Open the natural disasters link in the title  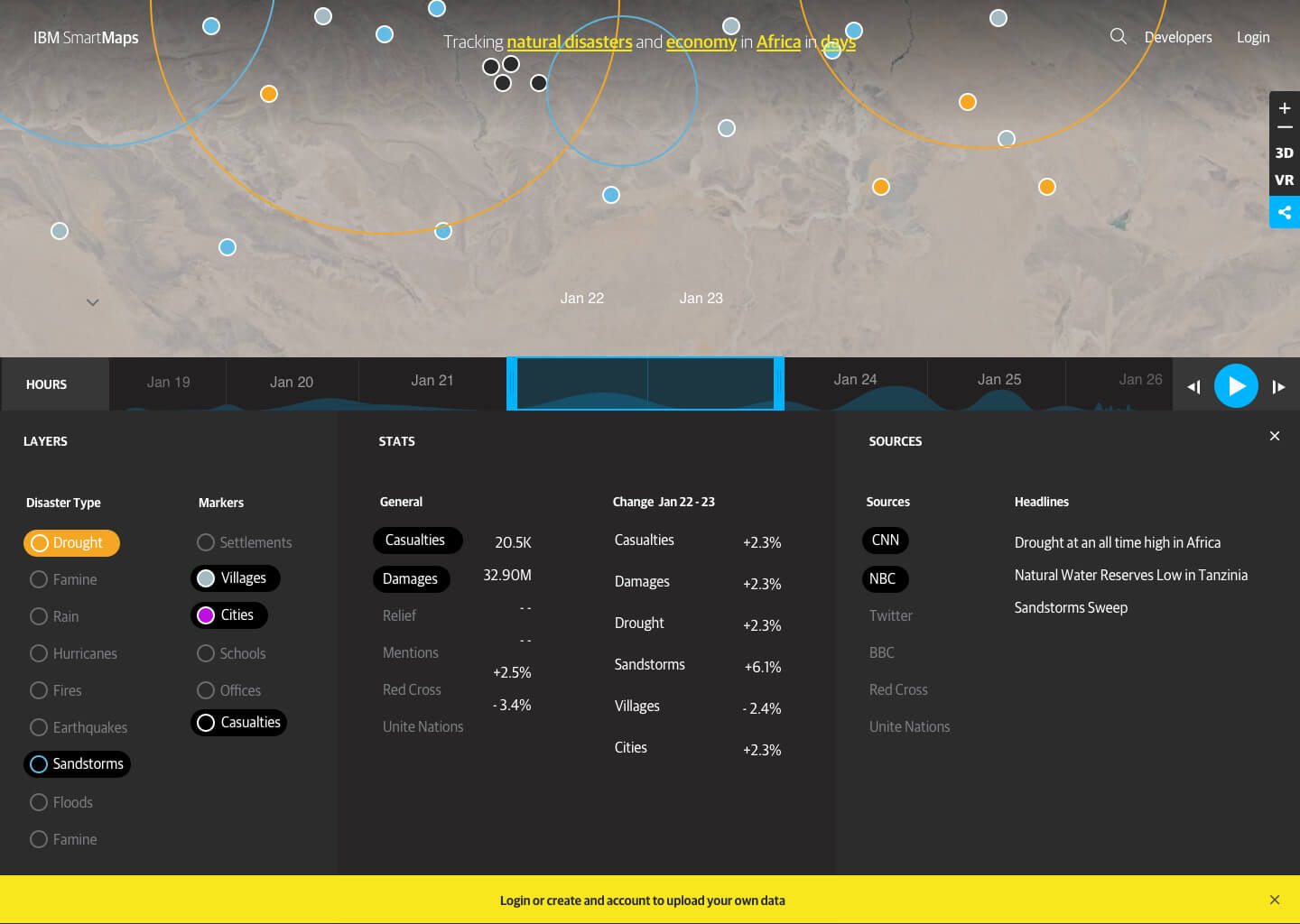pos(569,42)
